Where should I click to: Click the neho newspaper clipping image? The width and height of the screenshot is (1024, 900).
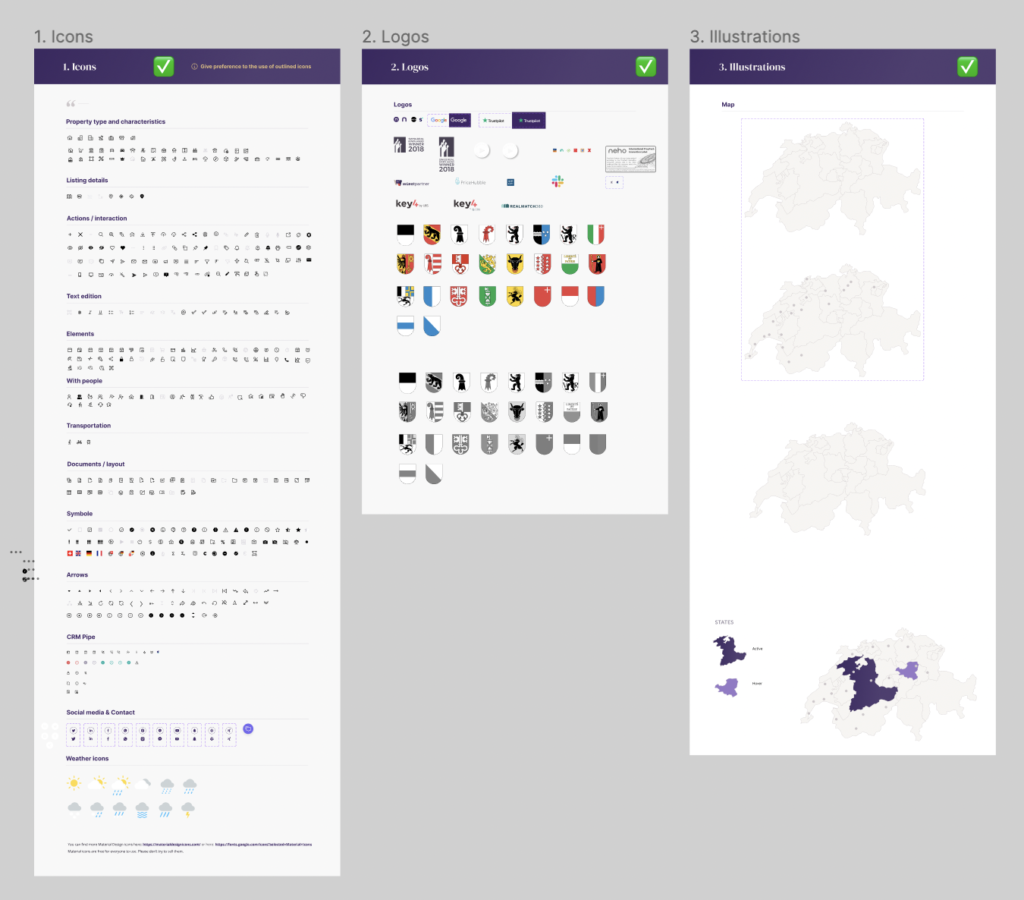[630, 158]
